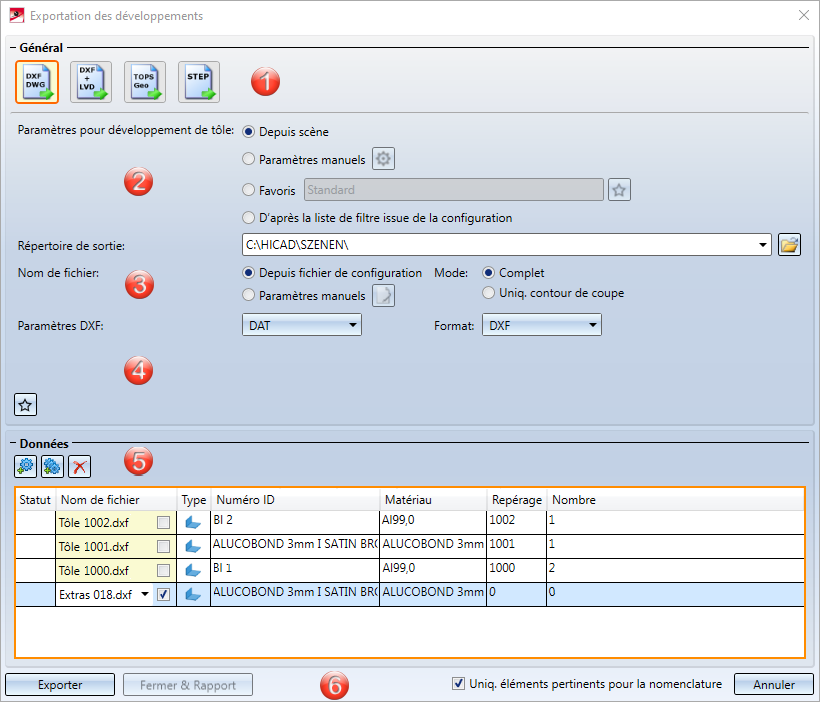Open manual sheet parameters gear settings
Screen dimensions: 820x702
pos(384,158)
